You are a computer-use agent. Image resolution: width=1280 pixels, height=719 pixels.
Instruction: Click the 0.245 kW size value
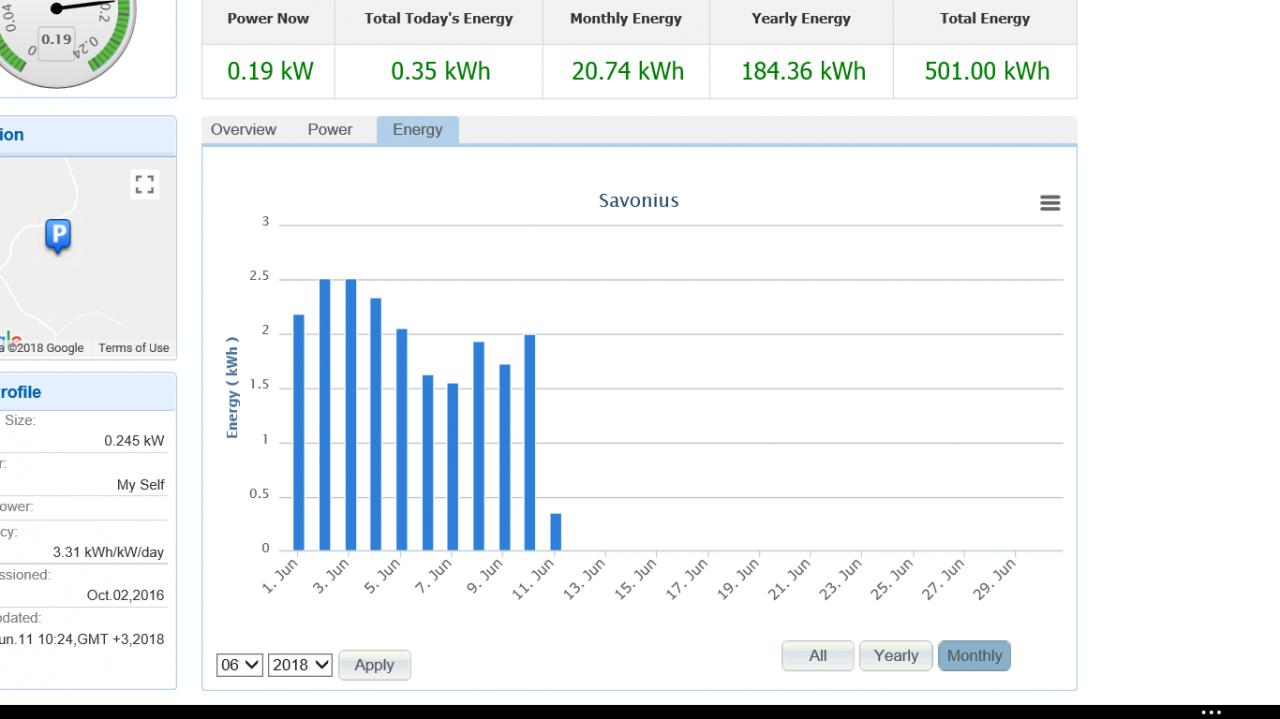(x=134, y=441)
